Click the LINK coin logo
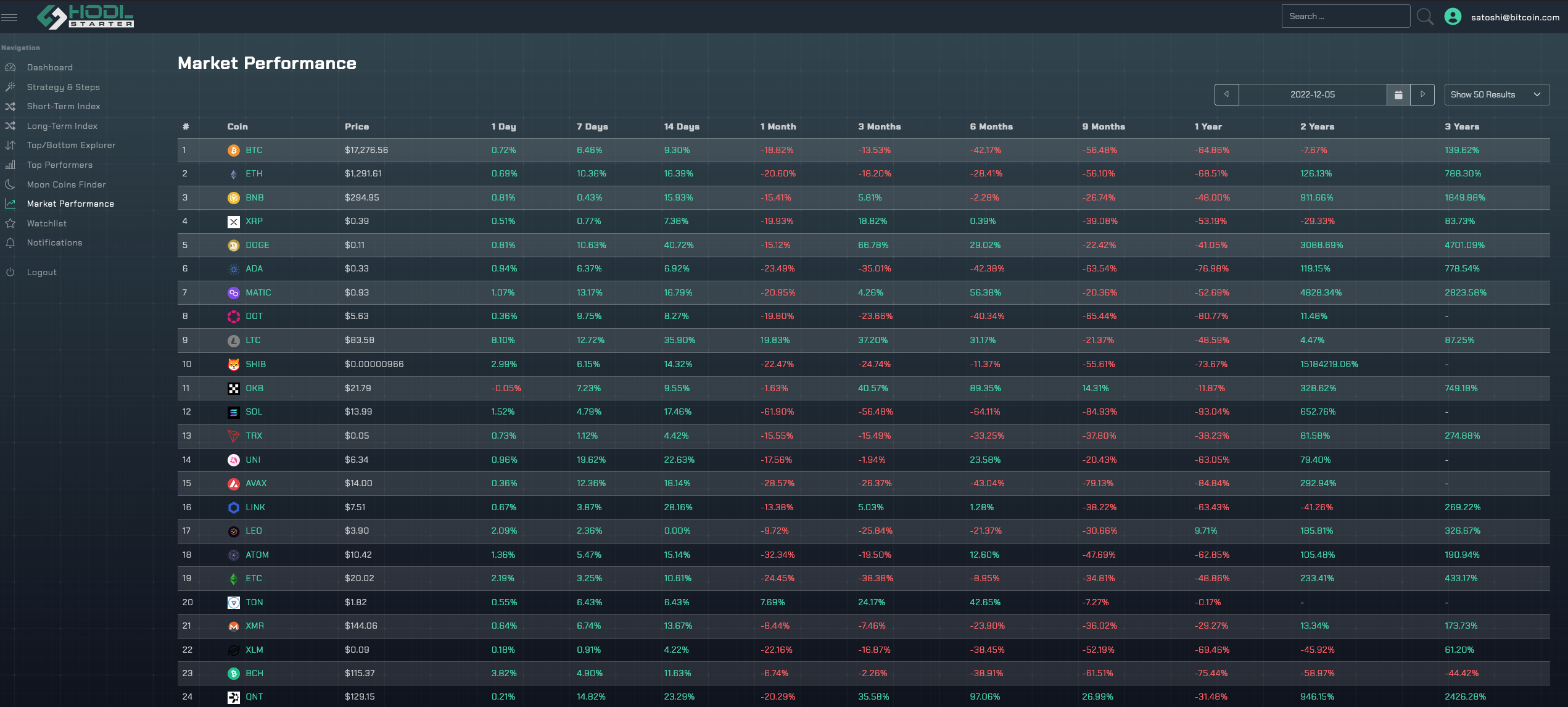1568x707 pixels. (233, 508)
